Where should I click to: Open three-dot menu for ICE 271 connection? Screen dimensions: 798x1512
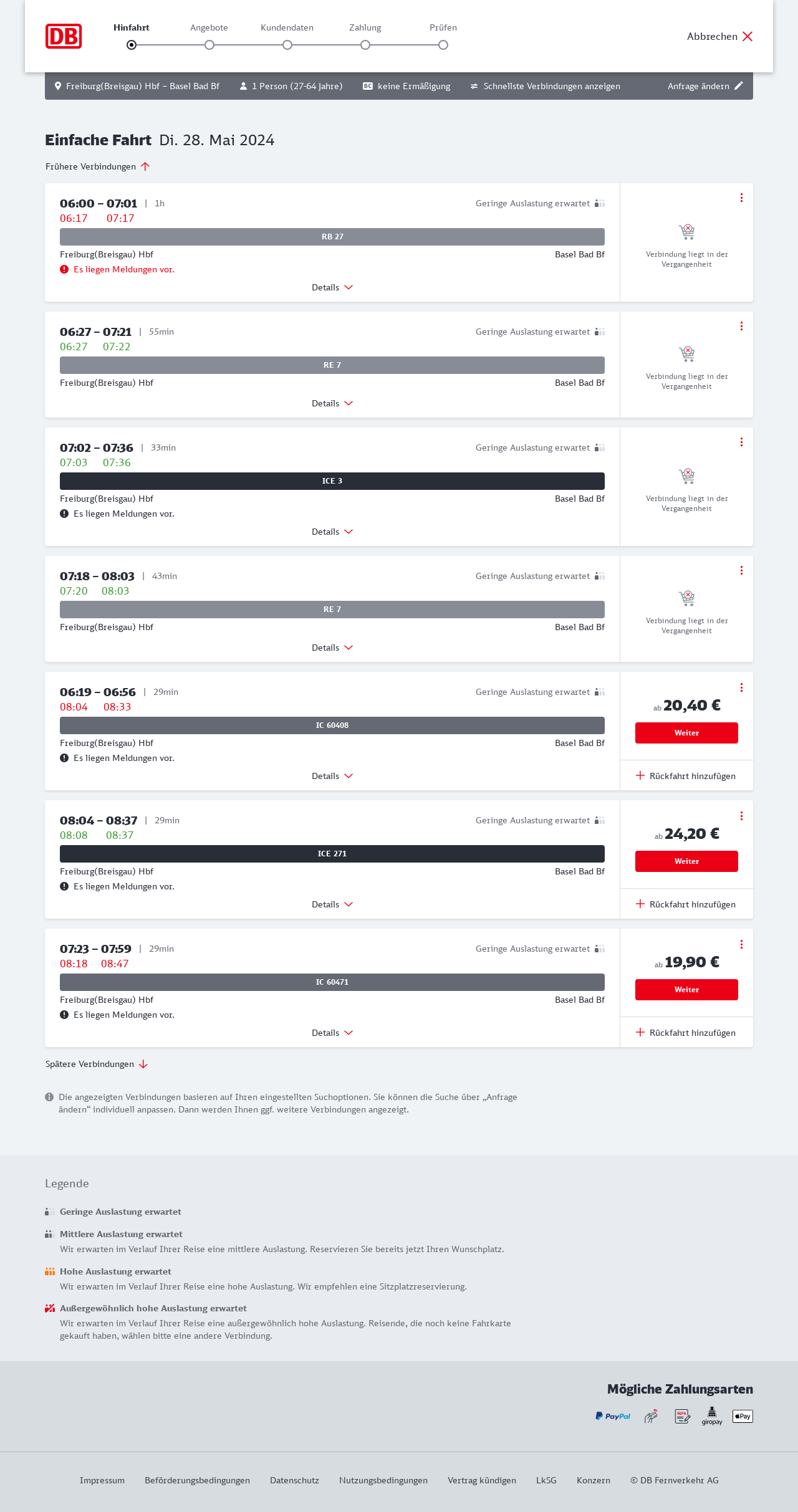tap(741, 816)
